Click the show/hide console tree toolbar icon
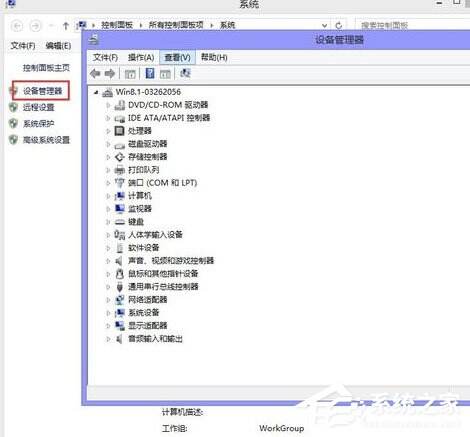470x437 pixels. pos(130,74)
